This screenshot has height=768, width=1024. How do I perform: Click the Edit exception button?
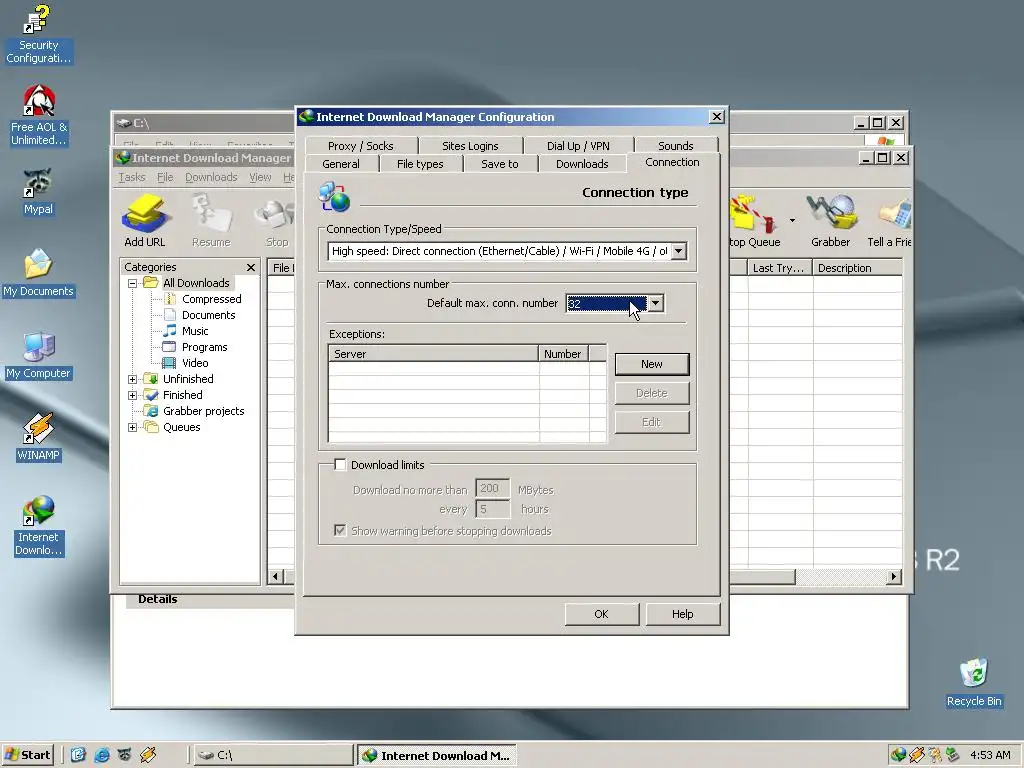click(x=652, y=422)
